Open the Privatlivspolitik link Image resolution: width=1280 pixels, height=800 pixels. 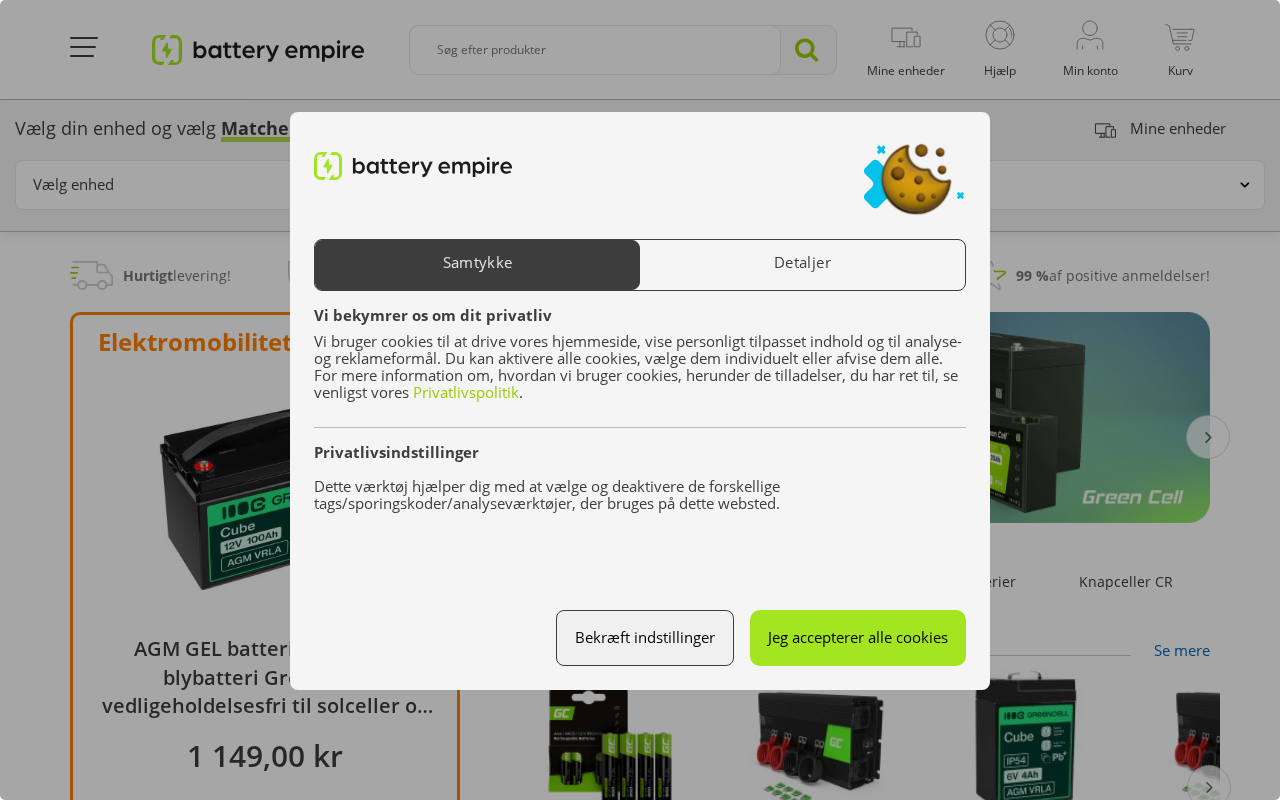click(466, 392)
